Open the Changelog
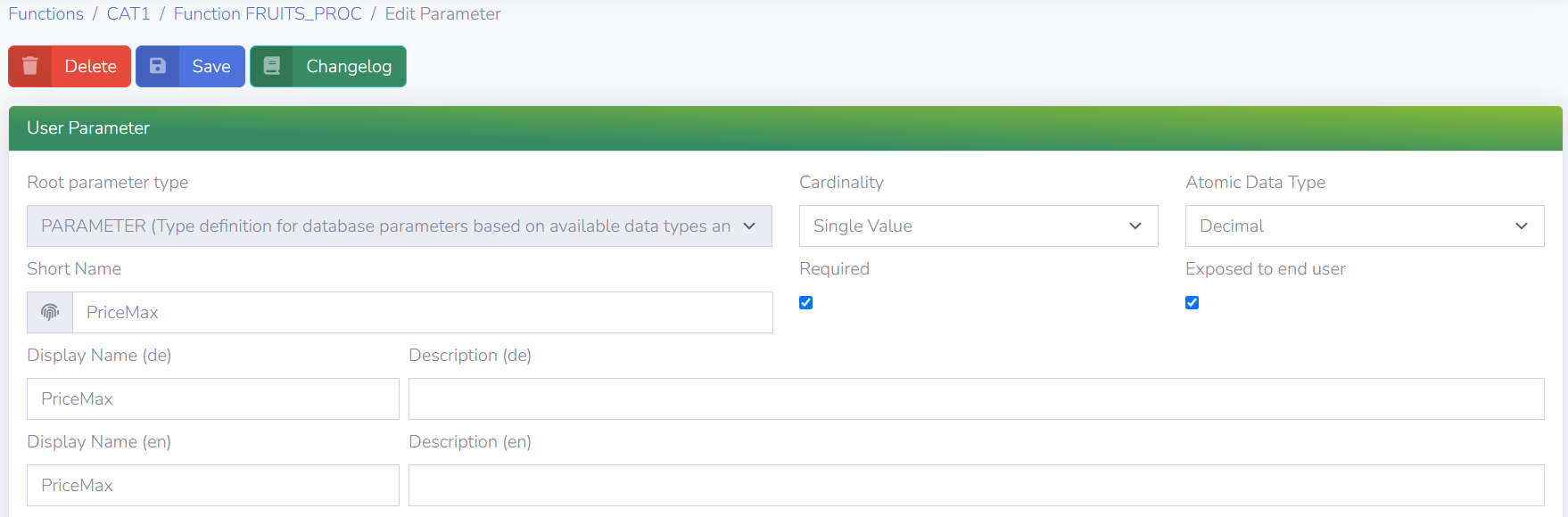 tap(348, 66)
